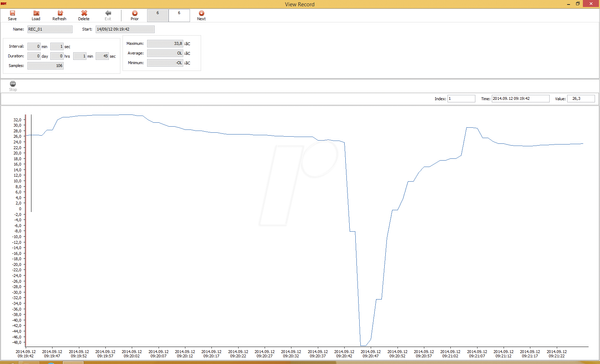Click the Samples count field
The height and width of the screenshot is (364, 600).
coord(45,66)
